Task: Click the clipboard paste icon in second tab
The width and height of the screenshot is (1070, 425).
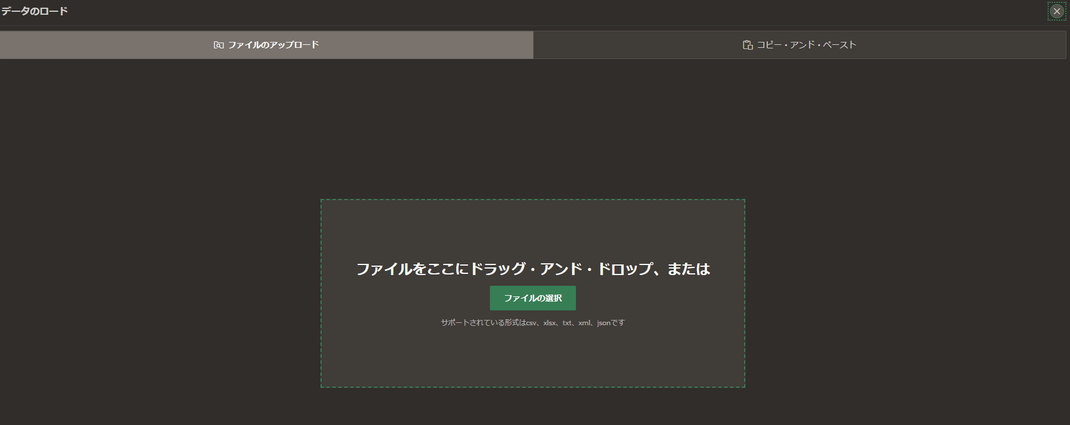Action: pyautogui.click(x=747, y=45)
